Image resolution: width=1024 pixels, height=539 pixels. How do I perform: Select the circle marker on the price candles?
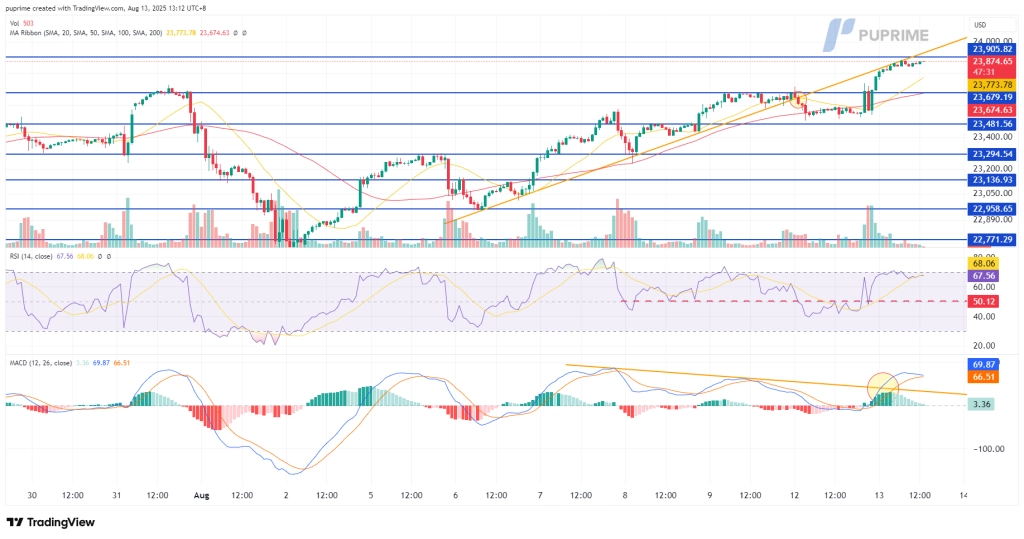[x=797, y=98]
